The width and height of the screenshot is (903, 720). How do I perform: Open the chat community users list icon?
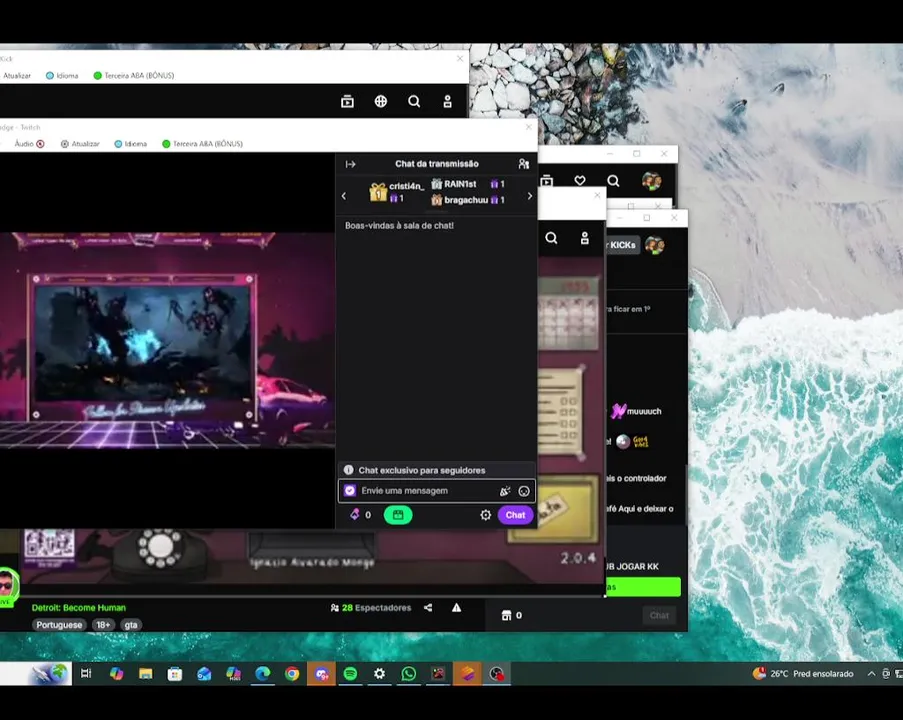click(523, 164)
